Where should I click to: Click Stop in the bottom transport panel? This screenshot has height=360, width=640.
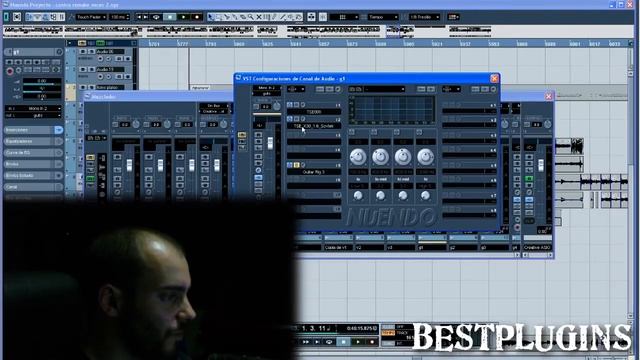point(344,342)
